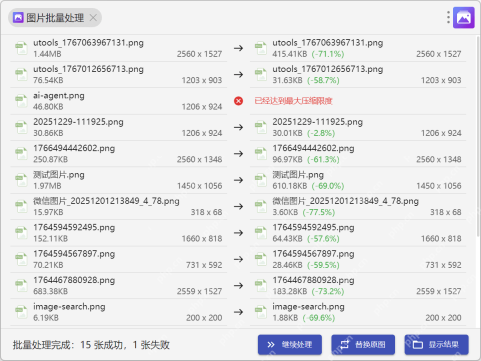Click result file icon of 96.97KB 1766494442602.png
Image resolution: width=481 pixels, height=361 pixels.
pos(261,154)
